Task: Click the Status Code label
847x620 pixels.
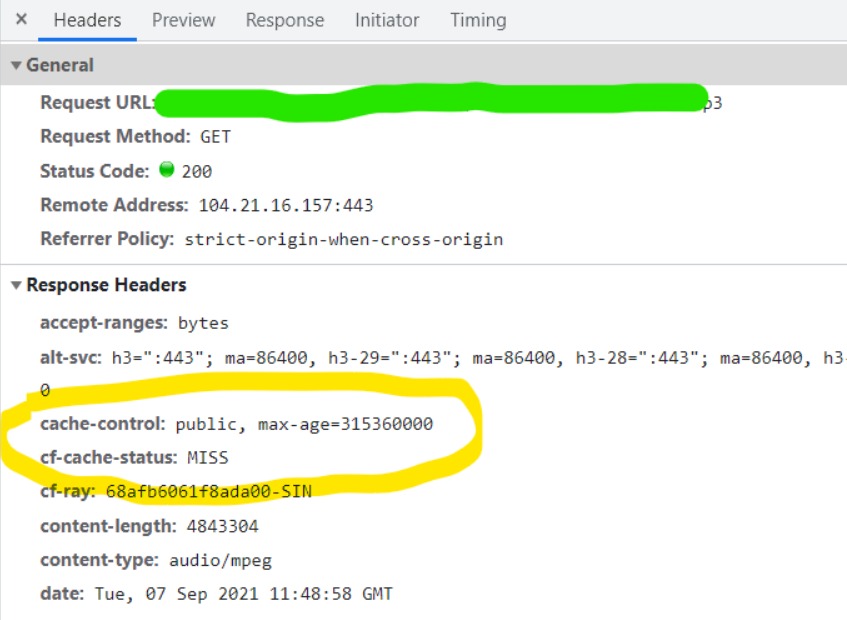Action: pos(95,171)
